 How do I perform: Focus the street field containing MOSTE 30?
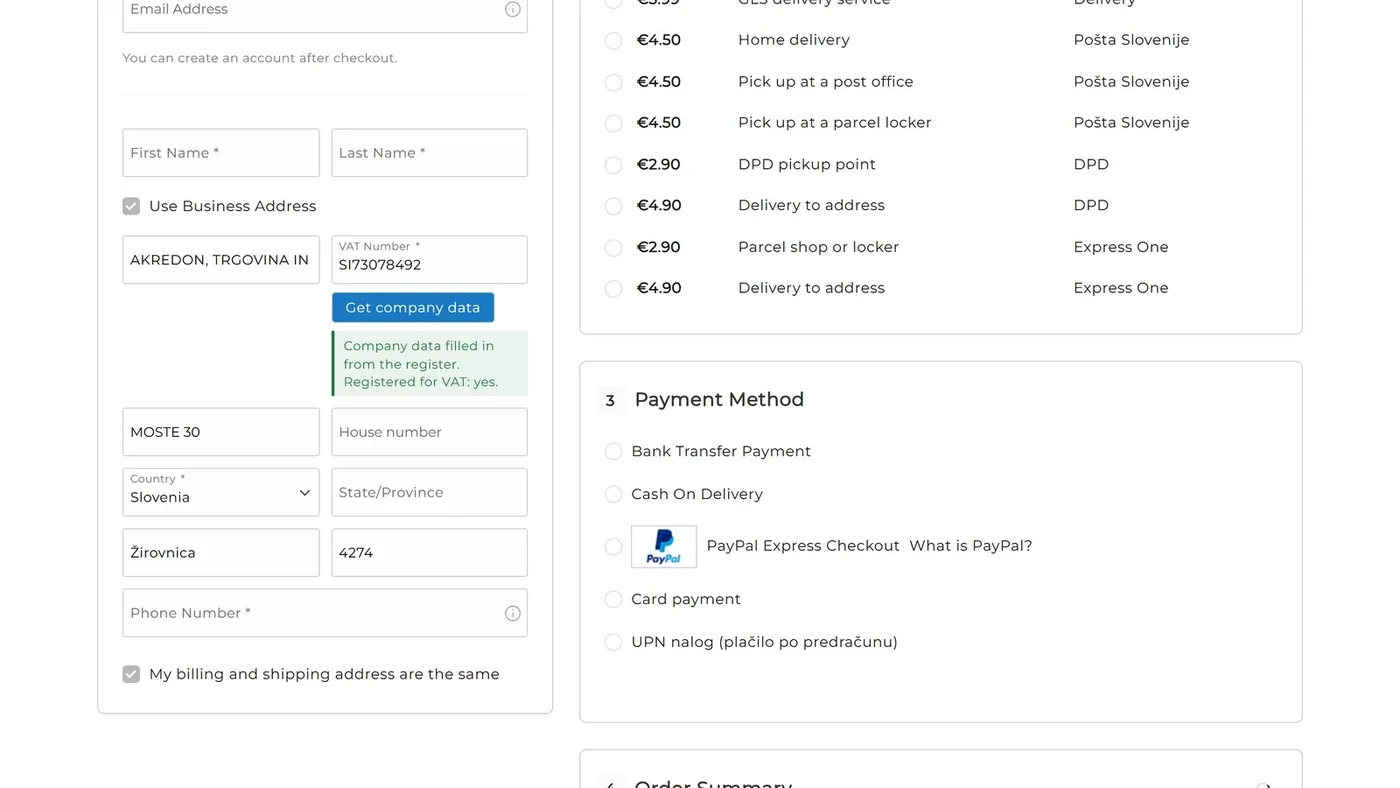coord(221,432)
